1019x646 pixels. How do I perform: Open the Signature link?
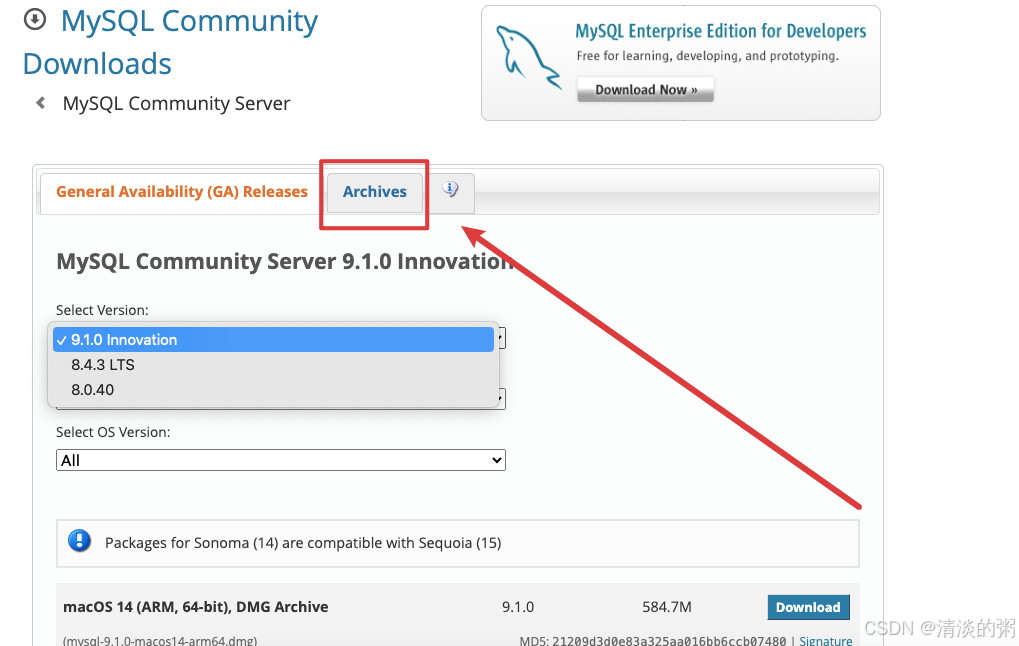pyautogui.click(x=825, y=641)
